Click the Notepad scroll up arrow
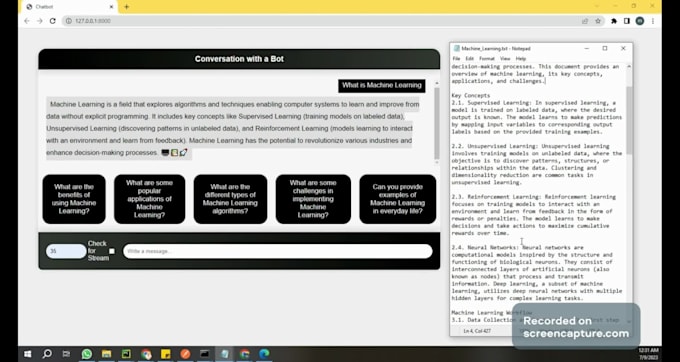 click(x=629, y=67)
